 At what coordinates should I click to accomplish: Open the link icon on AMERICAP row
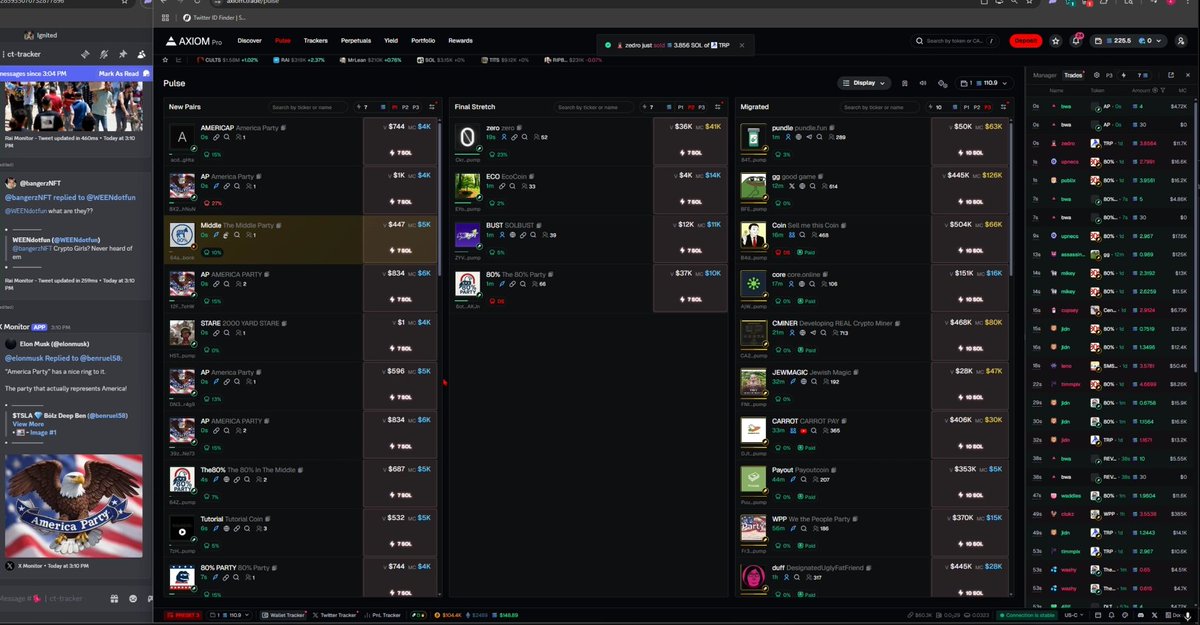click(x=214, y=138)
